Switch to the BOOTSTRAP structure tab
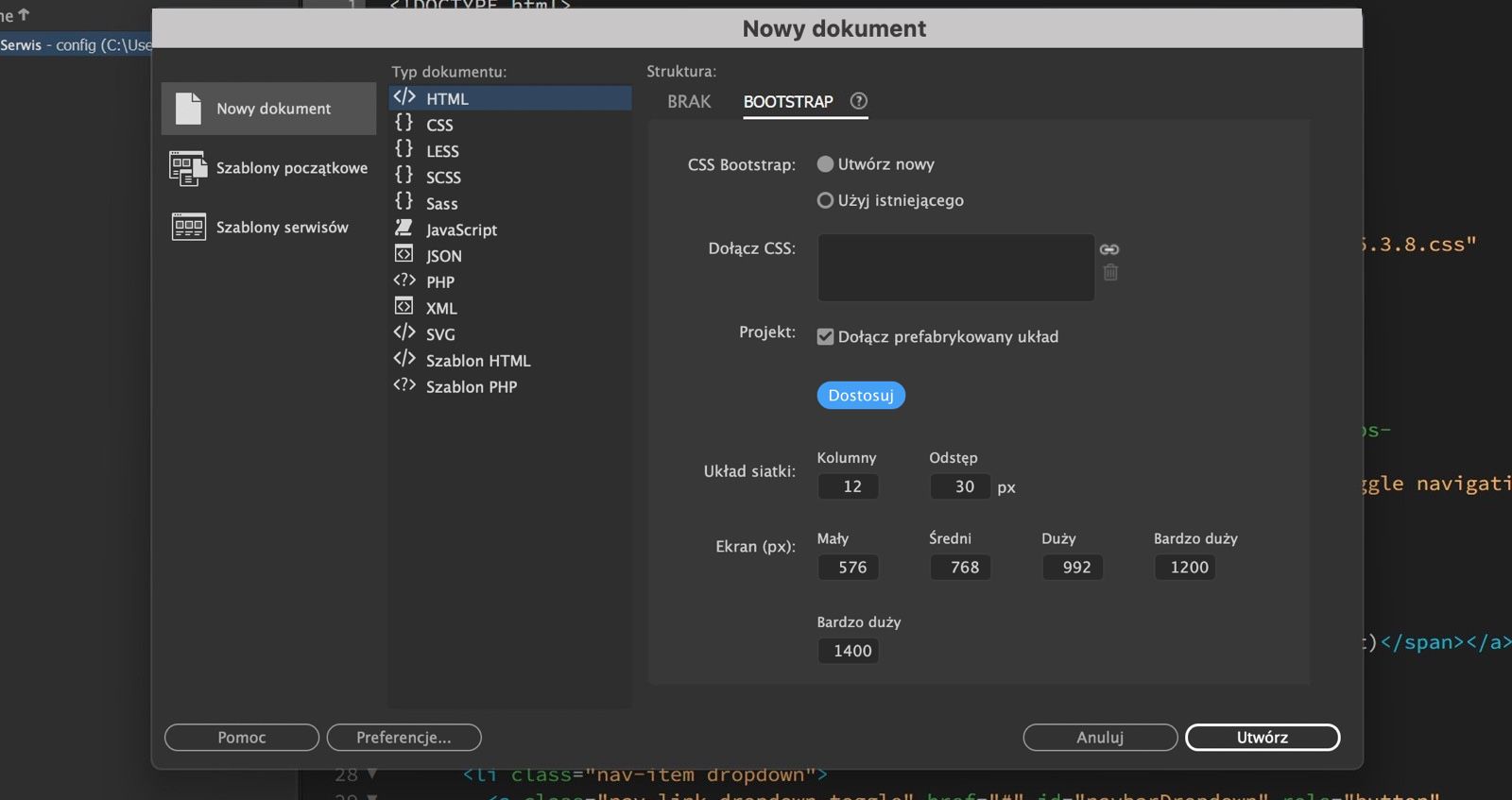 tap(788, 102)
